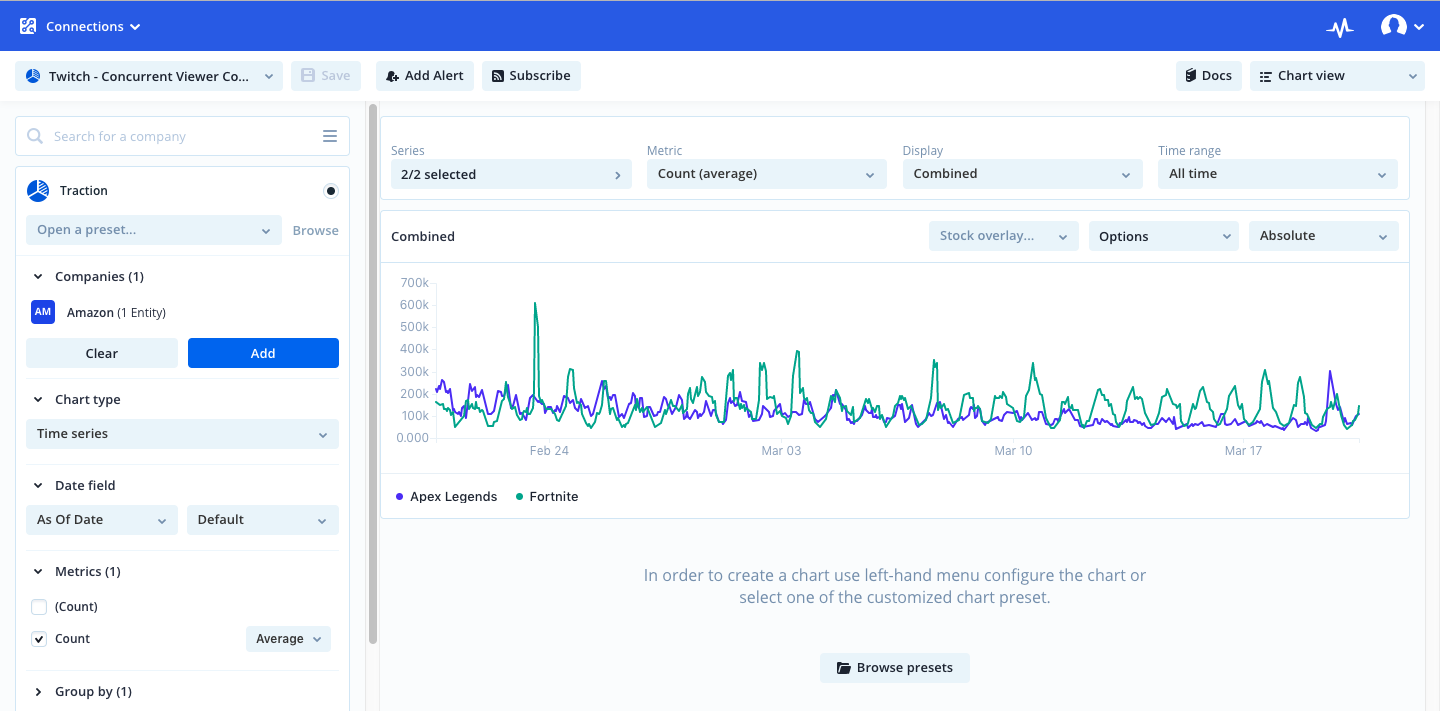Click the Amazon (1 Entity) company row

[182, 312]
